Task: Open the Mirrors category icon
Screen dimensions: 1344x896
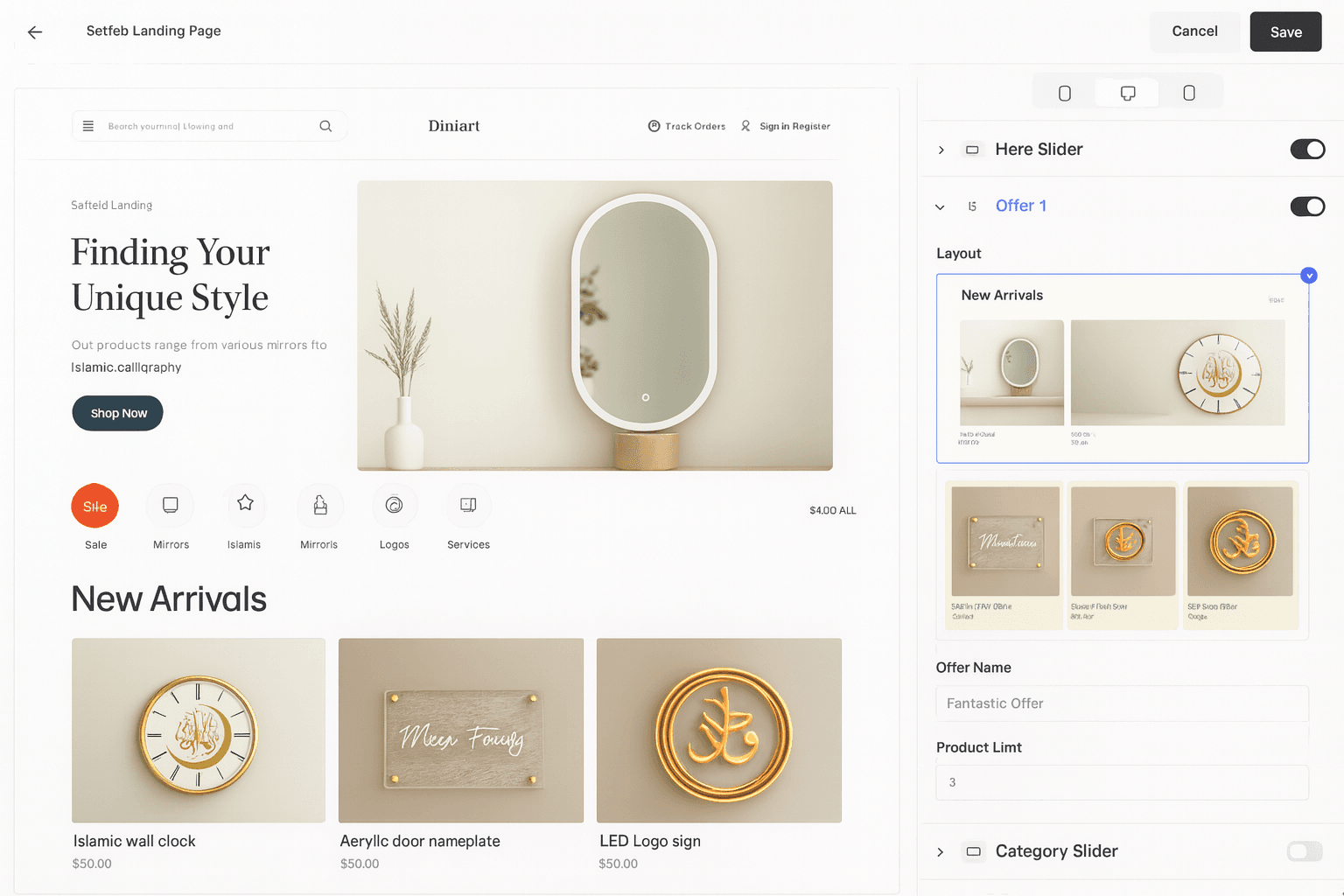Action: (x=171, y=506)
